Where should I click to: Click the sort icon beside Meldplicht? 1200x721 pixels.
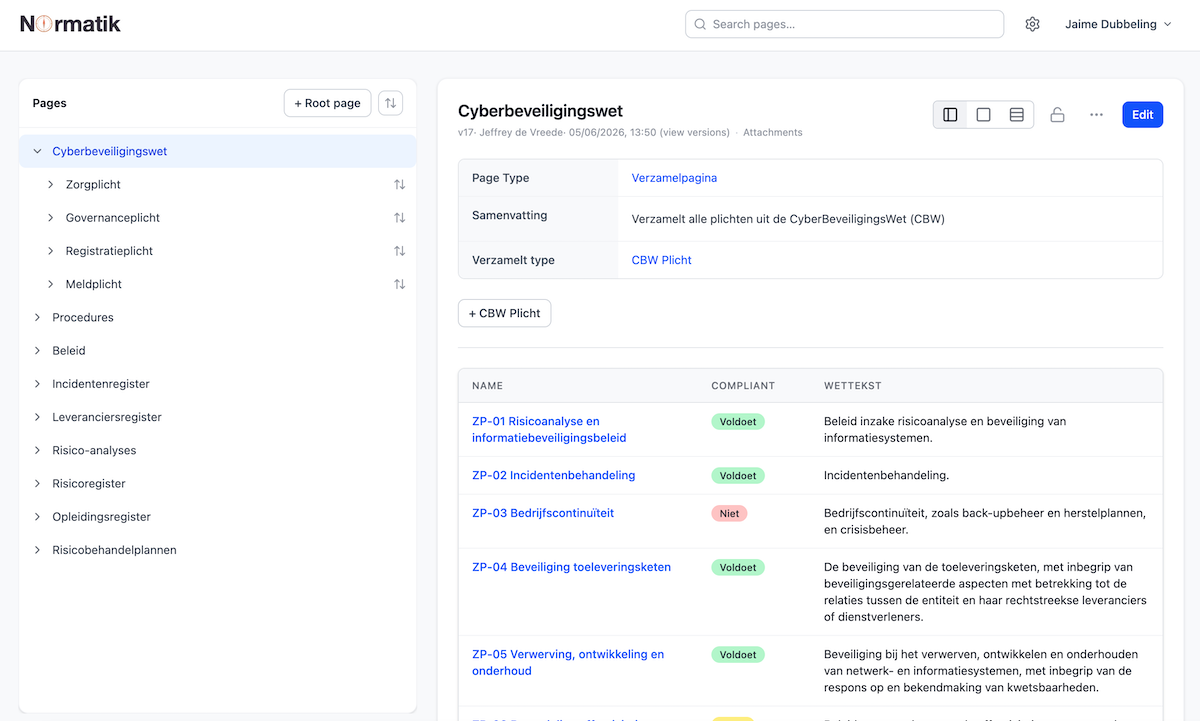(x=400, y=284)
